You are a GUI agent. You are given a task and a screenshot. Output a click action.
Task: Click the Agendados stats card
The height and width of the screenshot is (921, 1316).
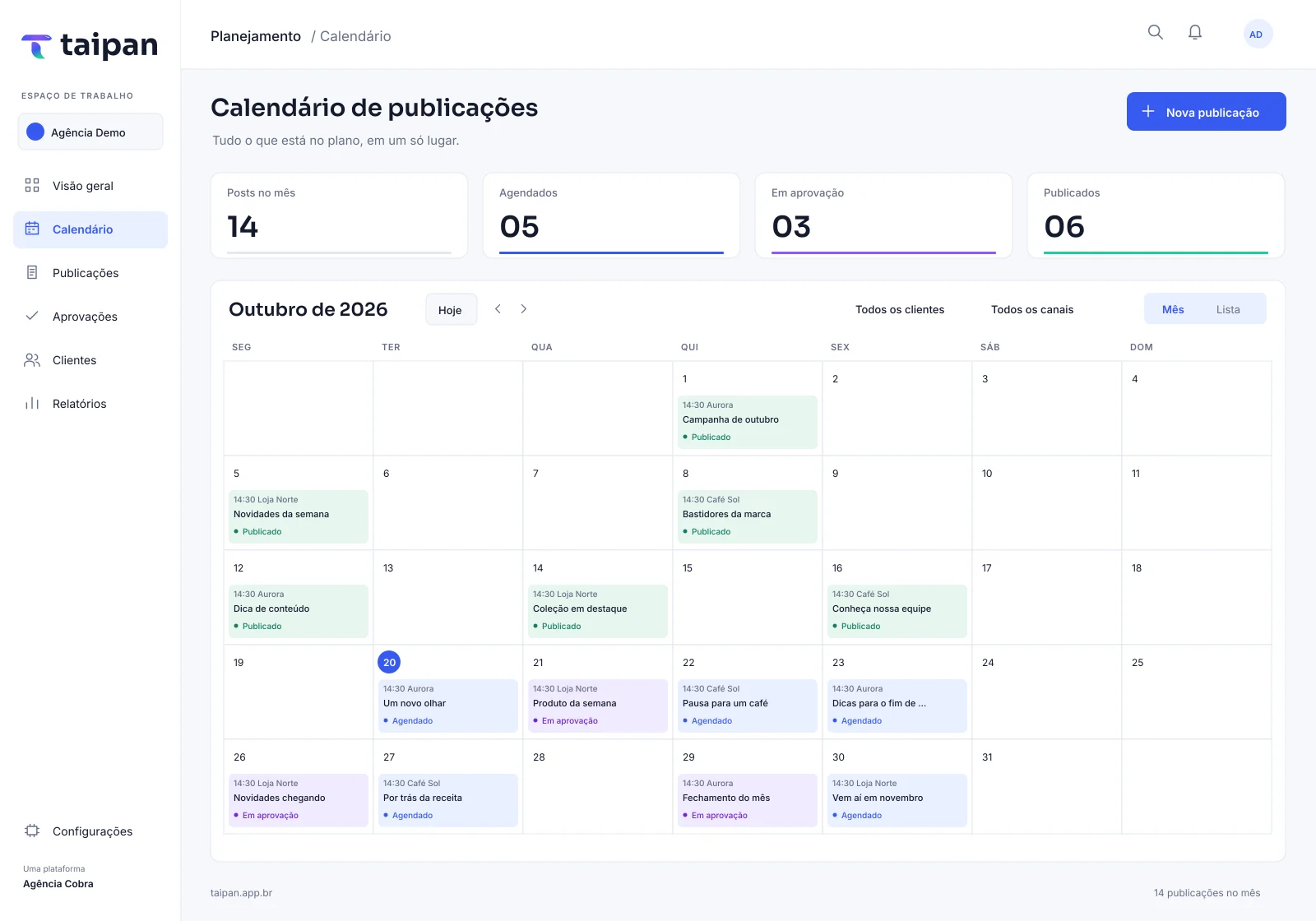[x=611, y=215]
